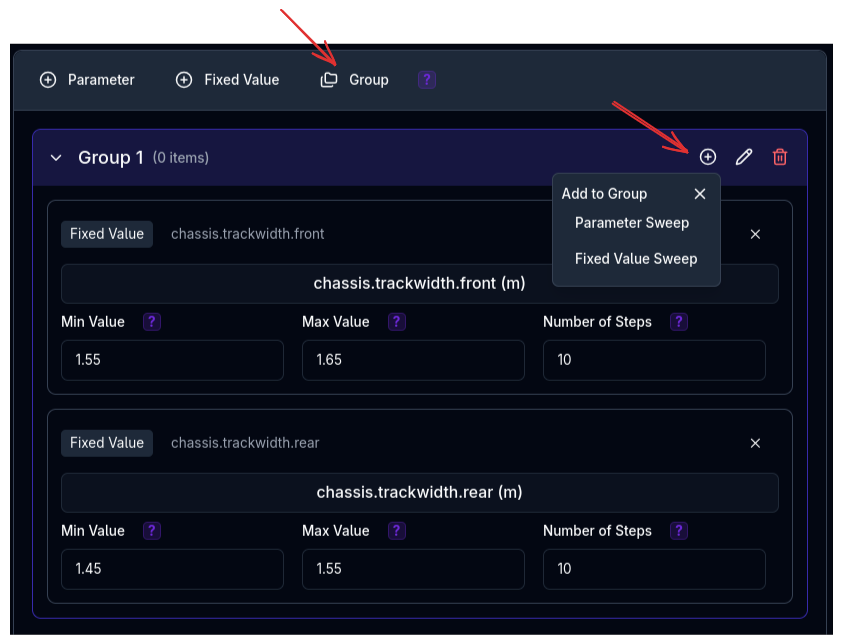The image size is (843, 644).
Task: Open the Max Value help tooltip icon
Action: [x=396, y=321]
